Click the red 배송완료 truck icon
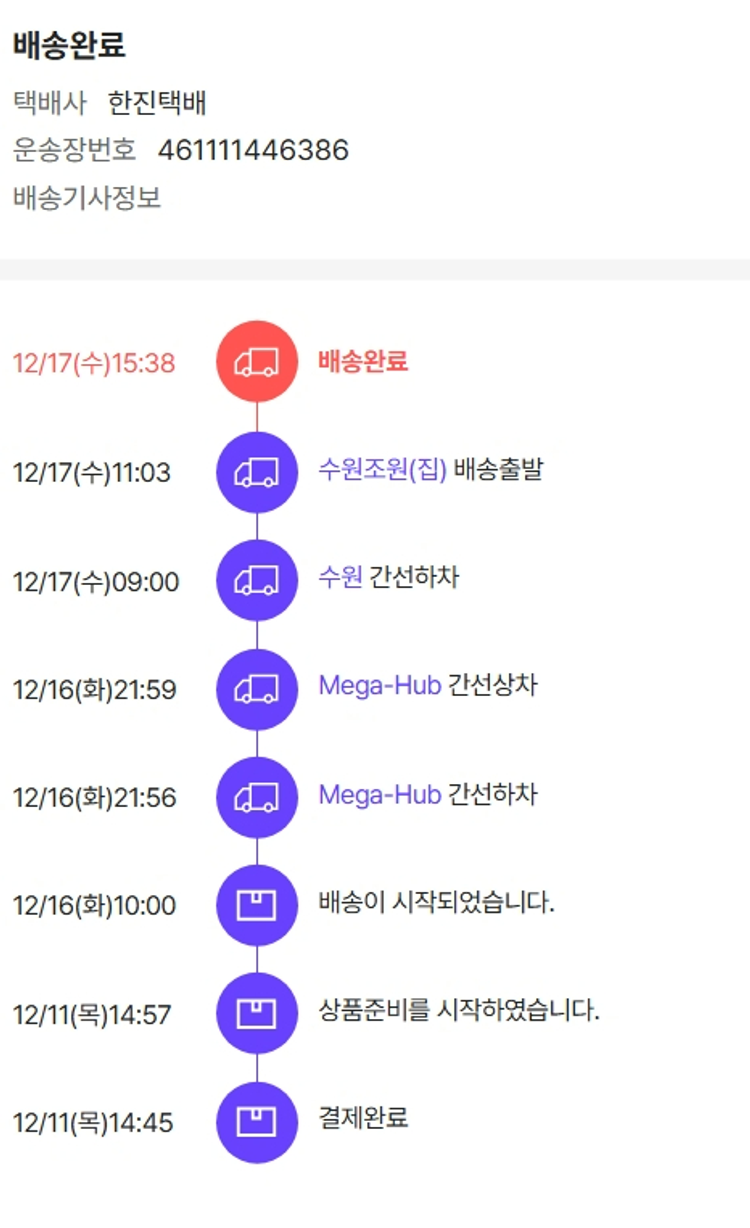750x1228 pixels. point(257,362)
